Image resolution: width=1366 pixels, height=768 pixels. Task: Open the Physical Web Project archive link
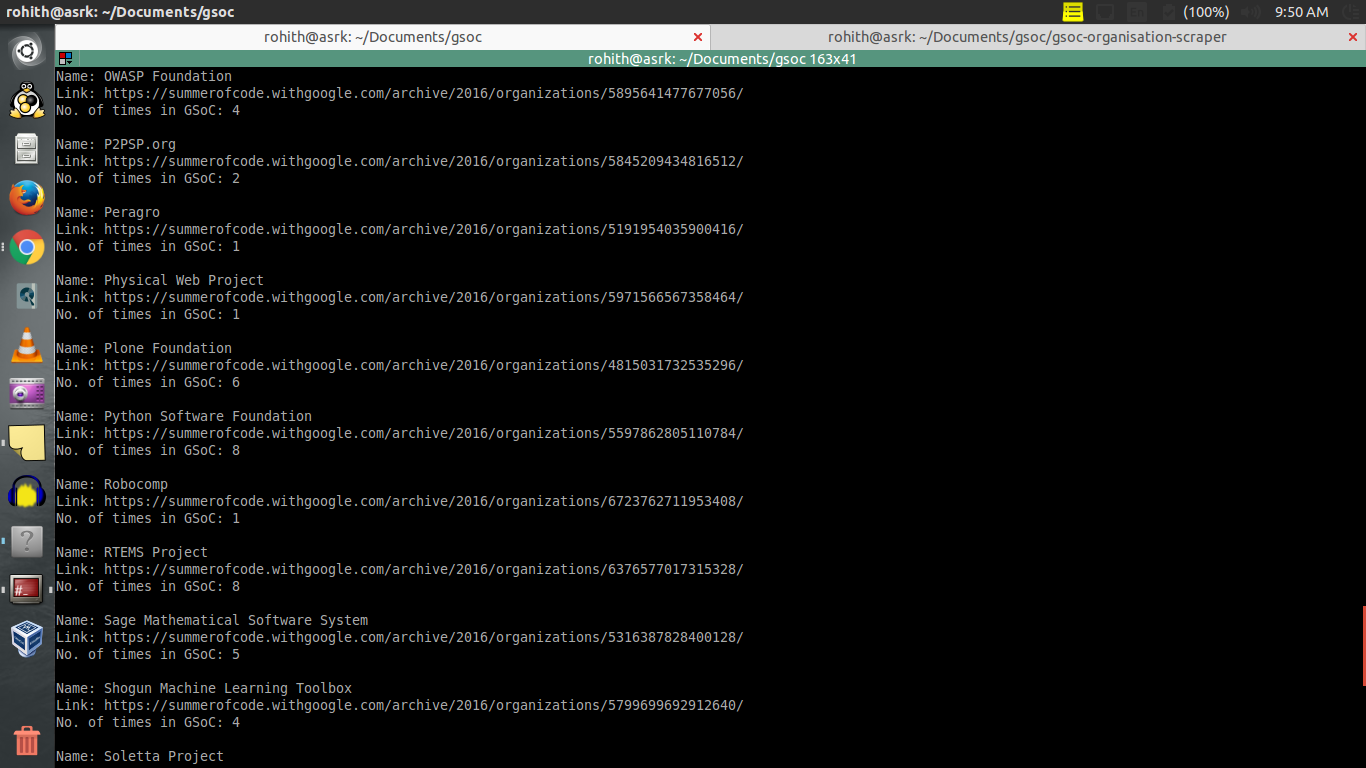point(424,297)
